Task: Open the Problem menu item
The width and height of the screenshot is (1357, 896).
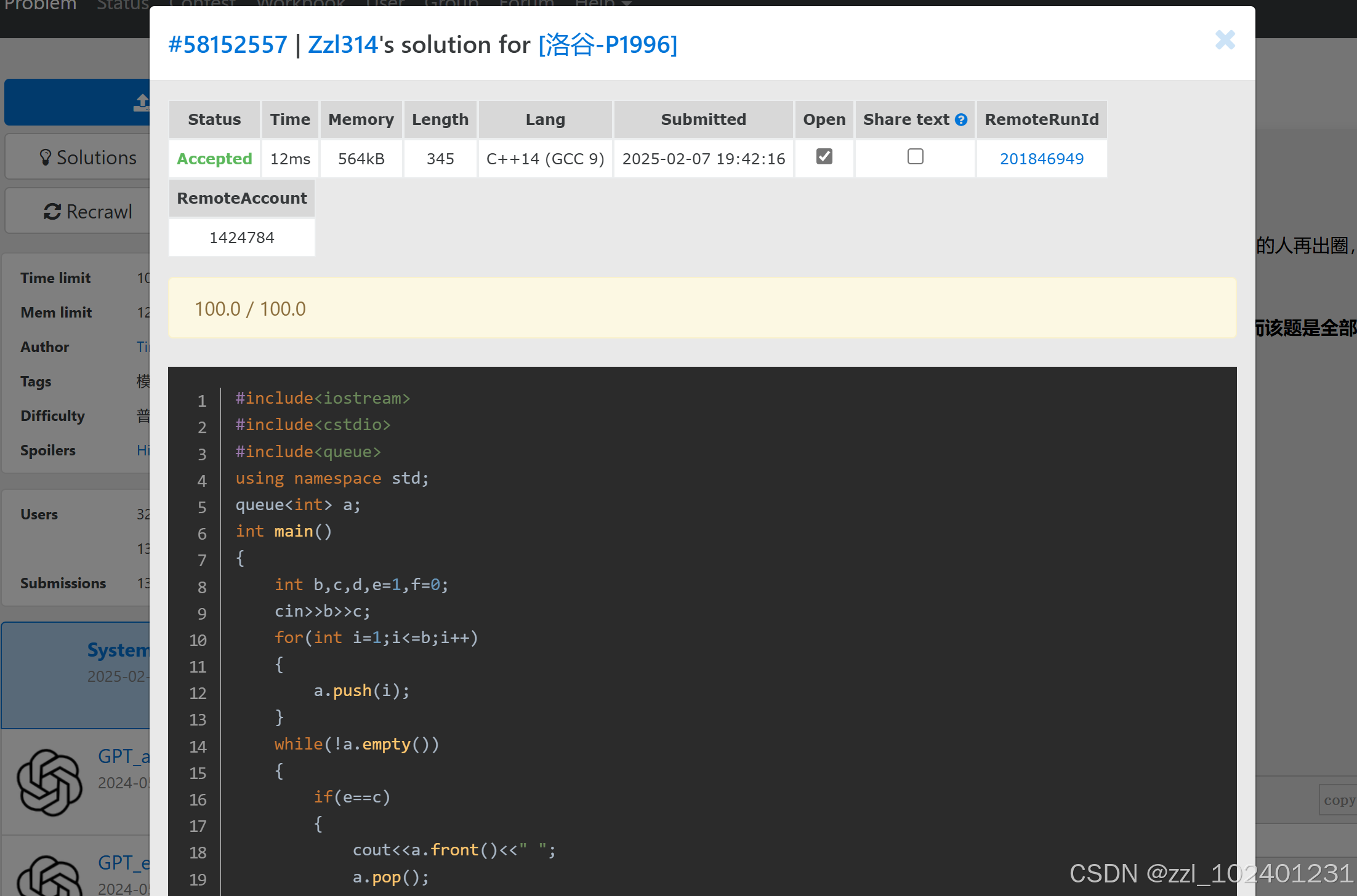Action: (41, 5)
